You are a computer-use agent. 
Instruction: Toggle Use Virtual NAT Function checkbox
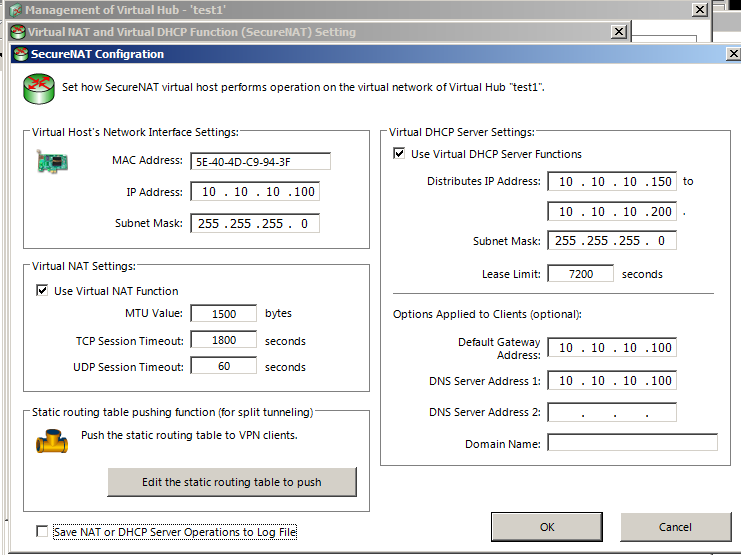click(x=42, y=290)
